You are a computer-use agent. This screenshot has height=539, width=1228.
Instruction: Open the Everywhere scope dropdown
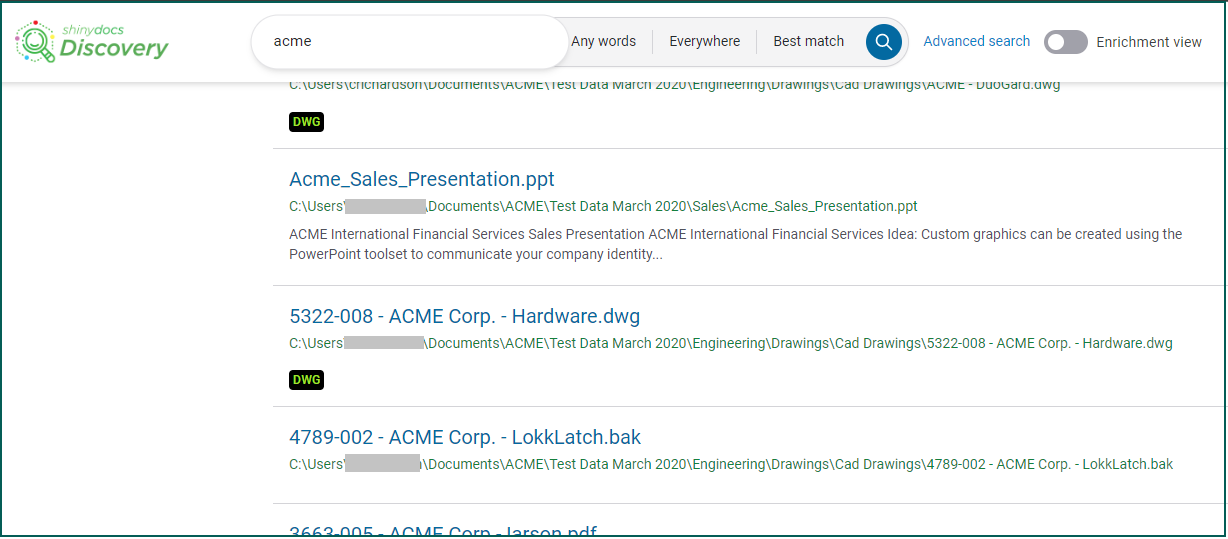(704, 42)
